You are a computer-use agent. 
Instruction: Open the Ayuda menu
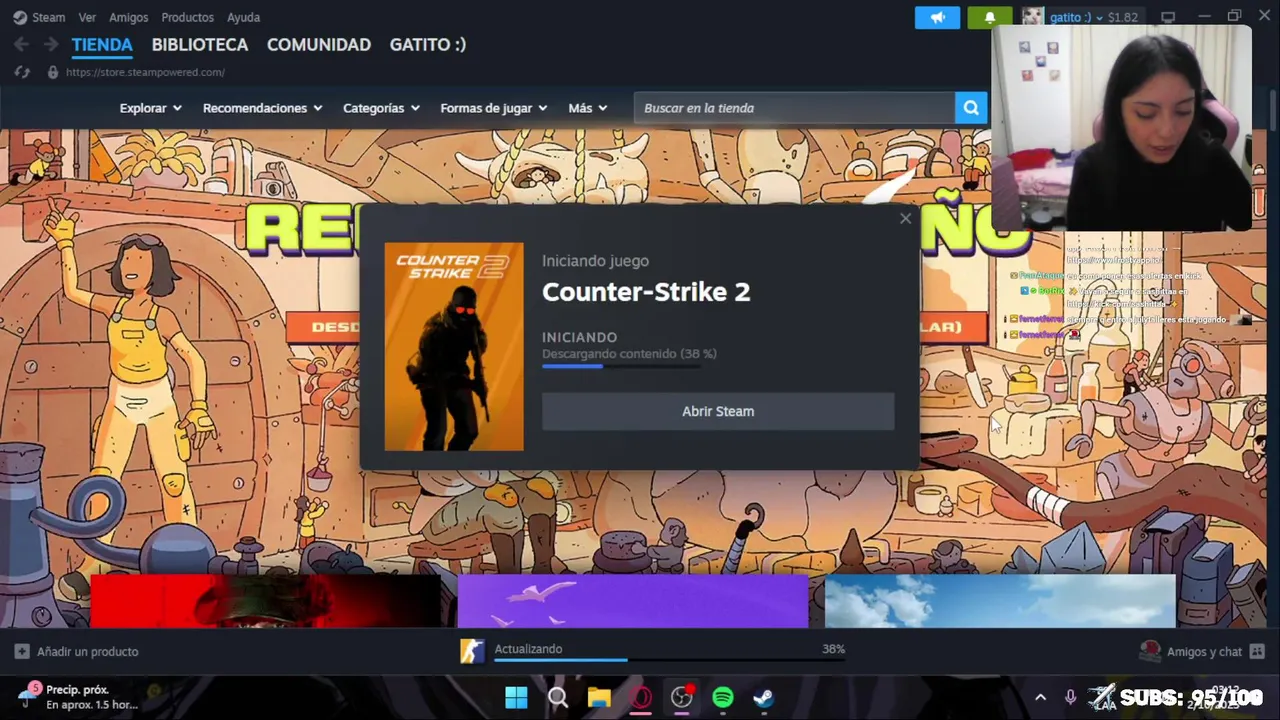coord(243,17)
